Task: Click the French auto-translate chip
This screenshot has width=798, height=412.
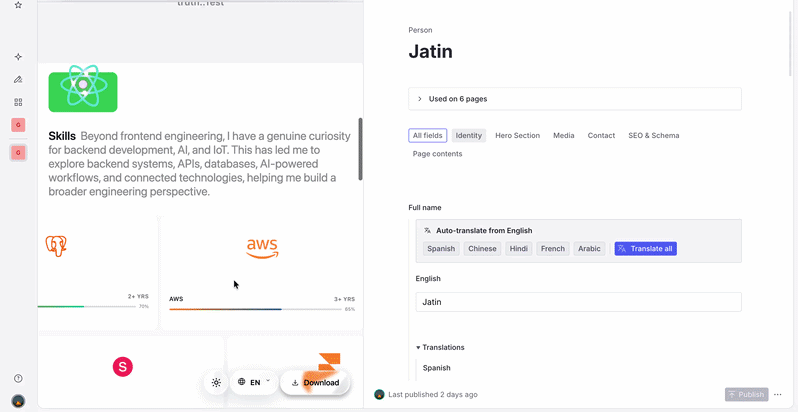Action: [553, 249]
